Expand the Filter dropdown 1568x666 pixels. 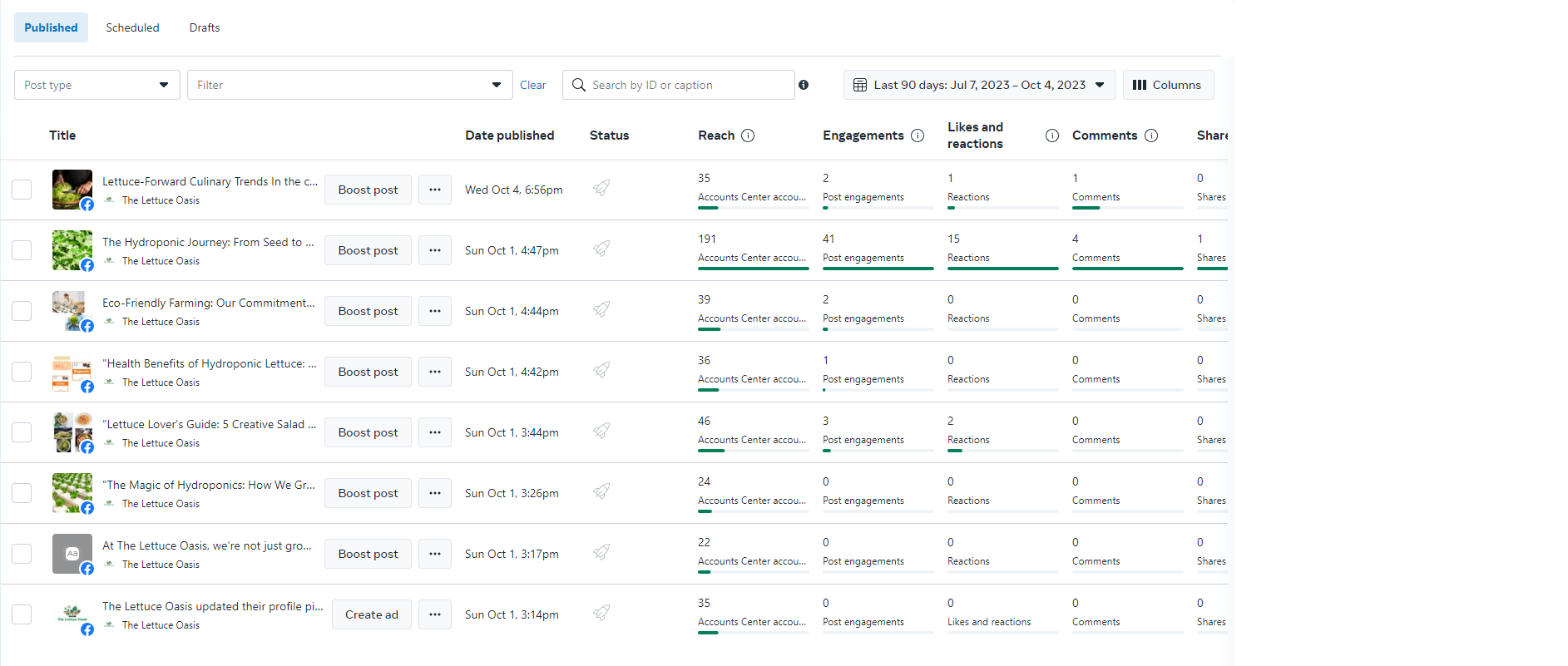(349, 85)
